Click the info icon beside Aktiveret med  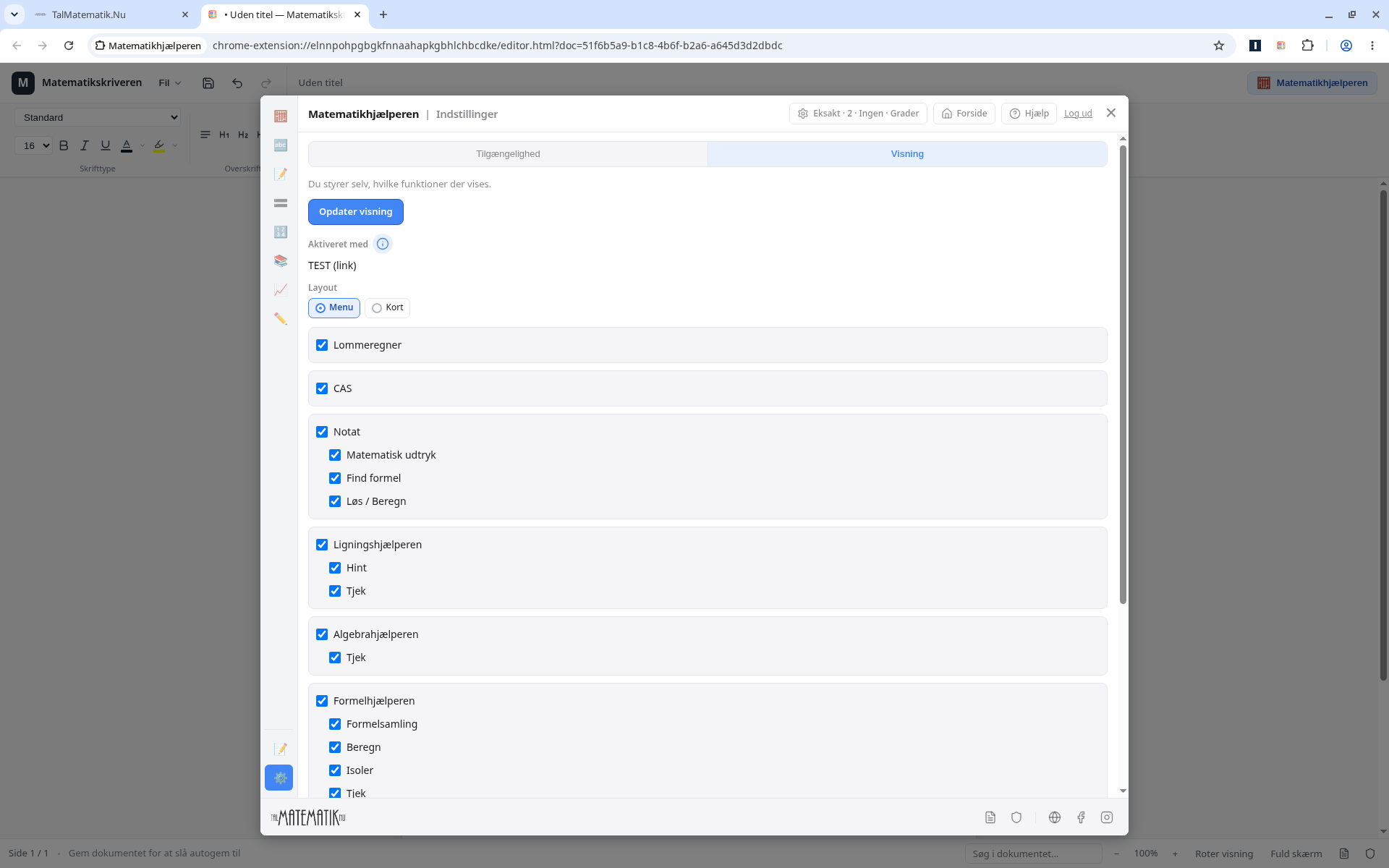point(383,244)
